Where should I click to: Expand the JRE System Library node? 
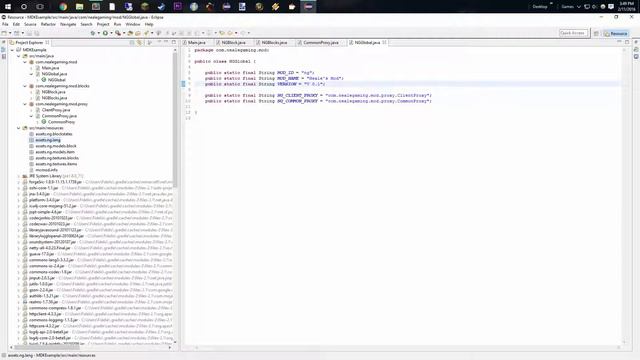[x=19, y=176]
